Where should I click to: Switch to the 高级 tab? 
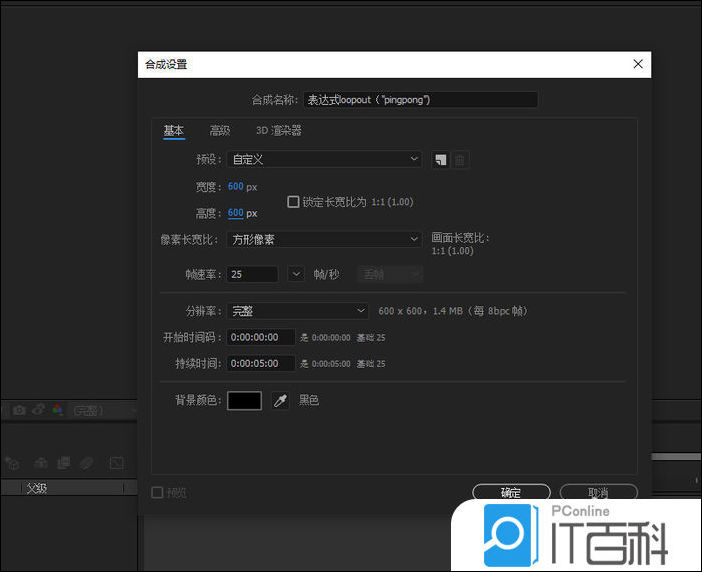point(220,130)
